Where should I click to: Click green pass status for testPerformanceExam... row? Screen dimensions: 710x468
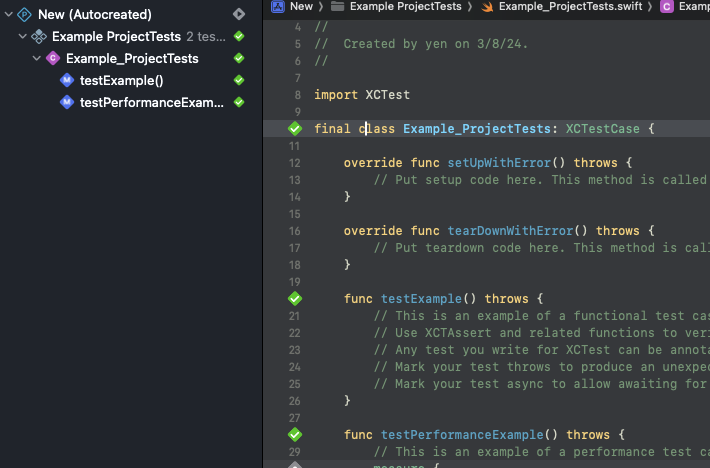239,102
